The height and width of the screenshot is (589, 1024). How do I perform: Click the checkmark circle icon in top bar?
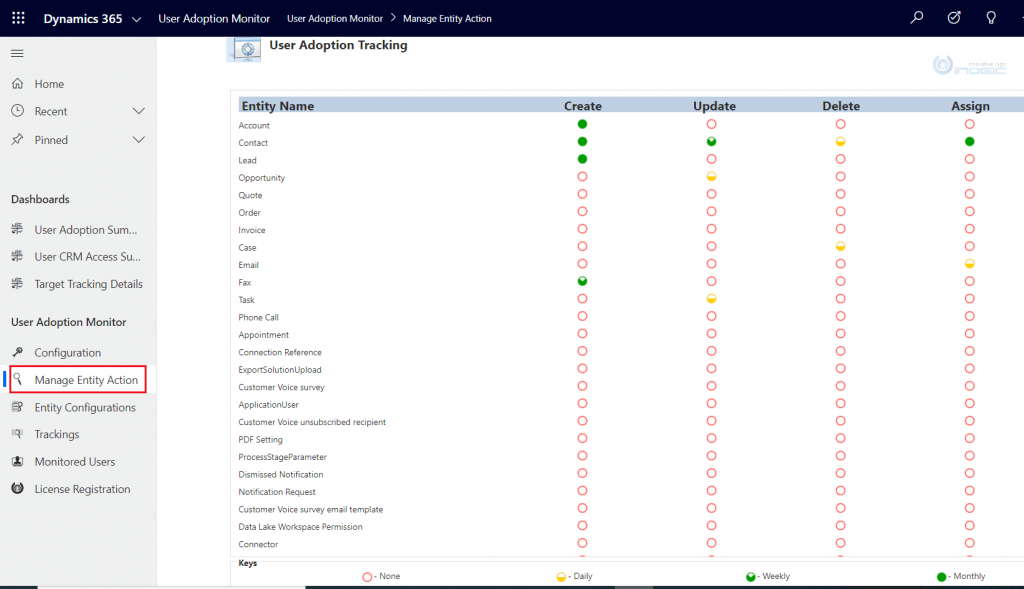click(x=953, y=17)
